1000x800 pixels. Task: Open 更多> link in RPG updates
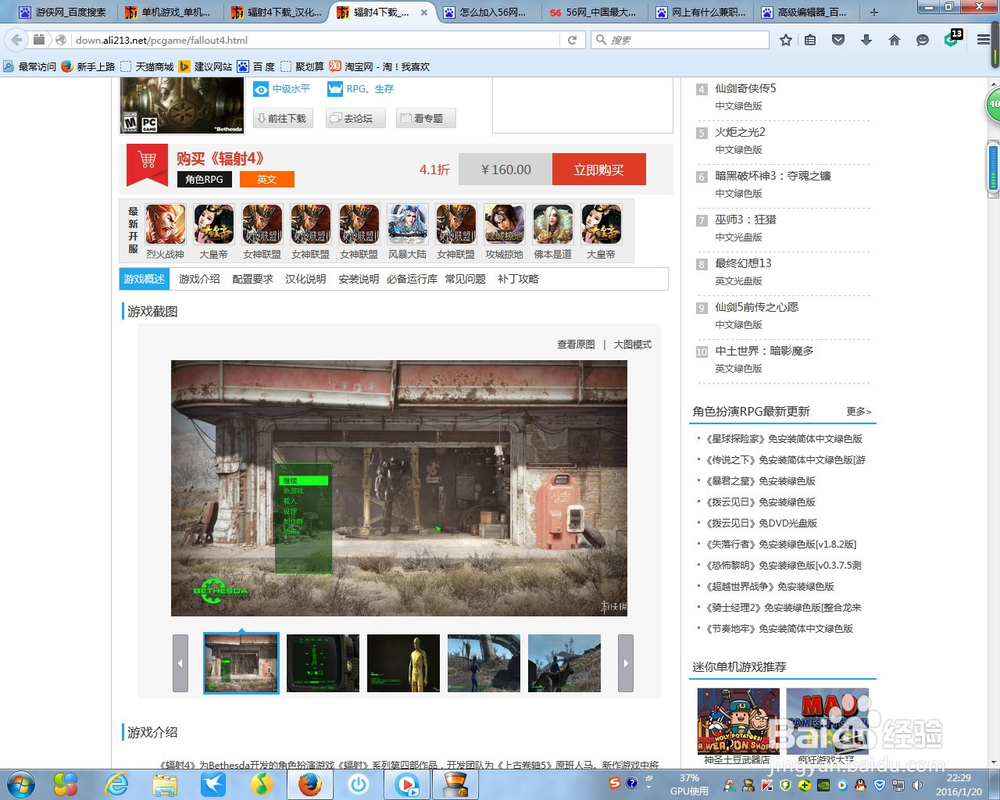(x=858, y=411)
